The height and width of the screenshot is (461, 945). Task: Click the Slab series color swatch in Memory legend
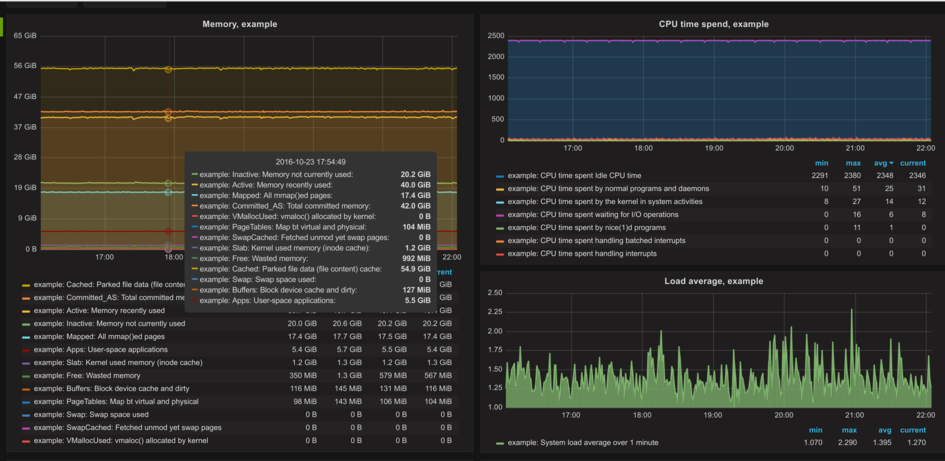26,363
